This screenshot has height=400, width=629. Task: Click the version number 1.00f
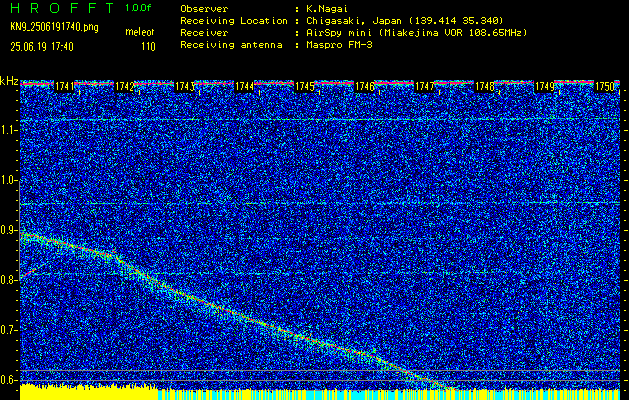pos(138,8)
